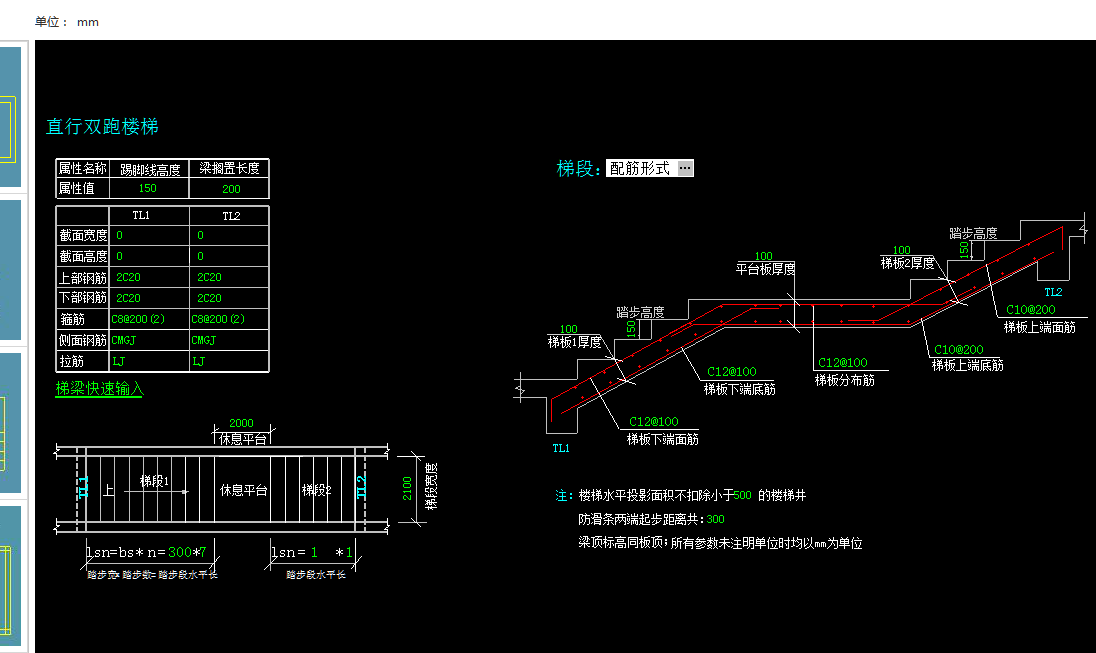Select TL2 侧面钢筋 value CMGJ
Viewport: 1096px width, 653px height.
pyautogui.click(x=203, y=340)
